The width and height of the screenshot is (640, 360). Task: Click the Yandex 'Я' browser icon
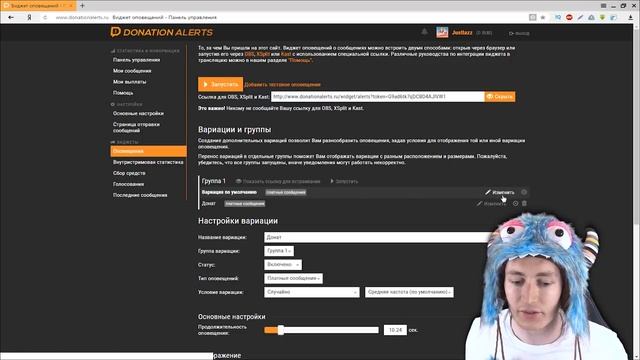29,17
